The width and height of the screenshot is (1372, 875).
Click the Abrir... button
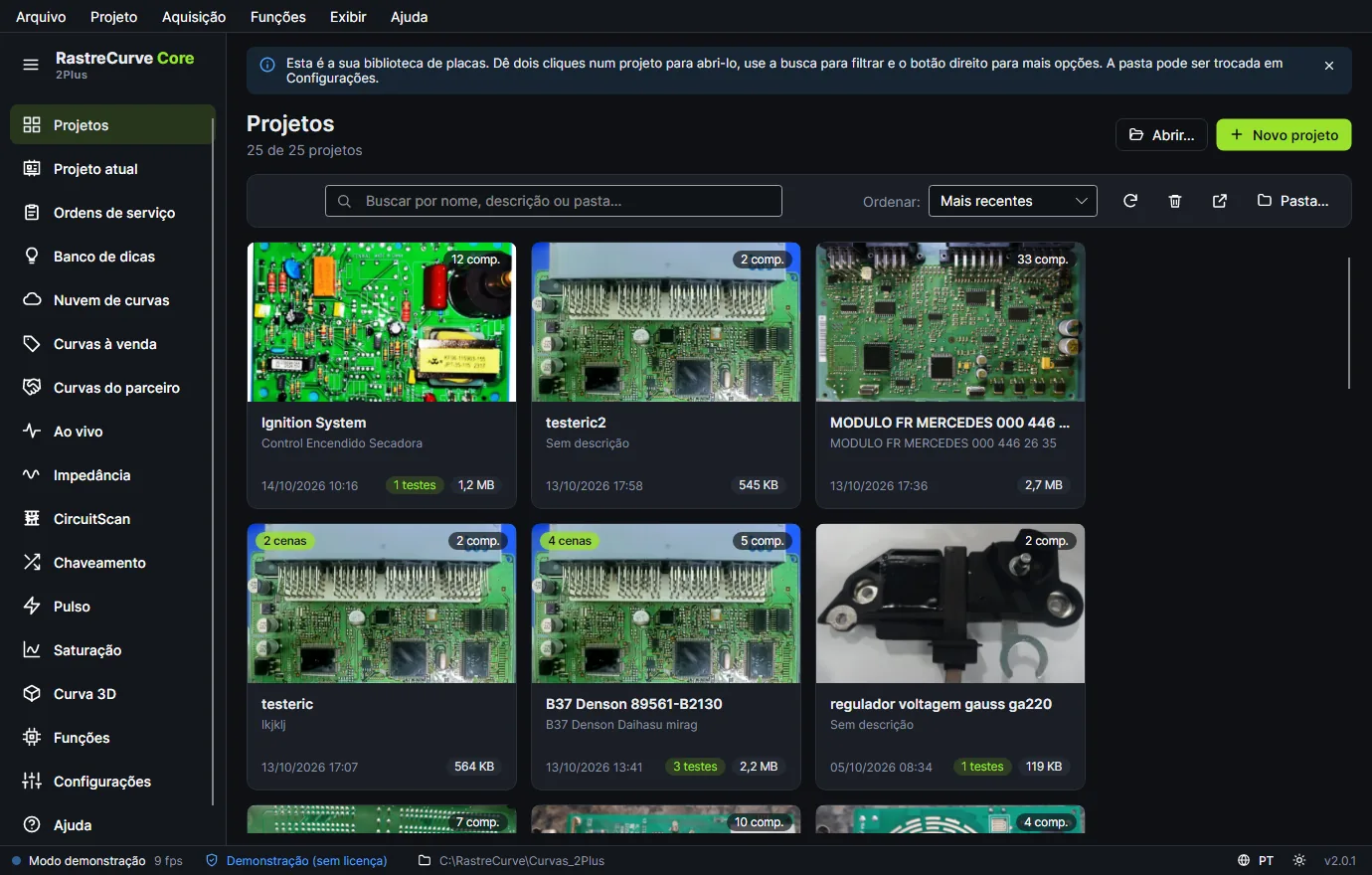point(1162,135)
